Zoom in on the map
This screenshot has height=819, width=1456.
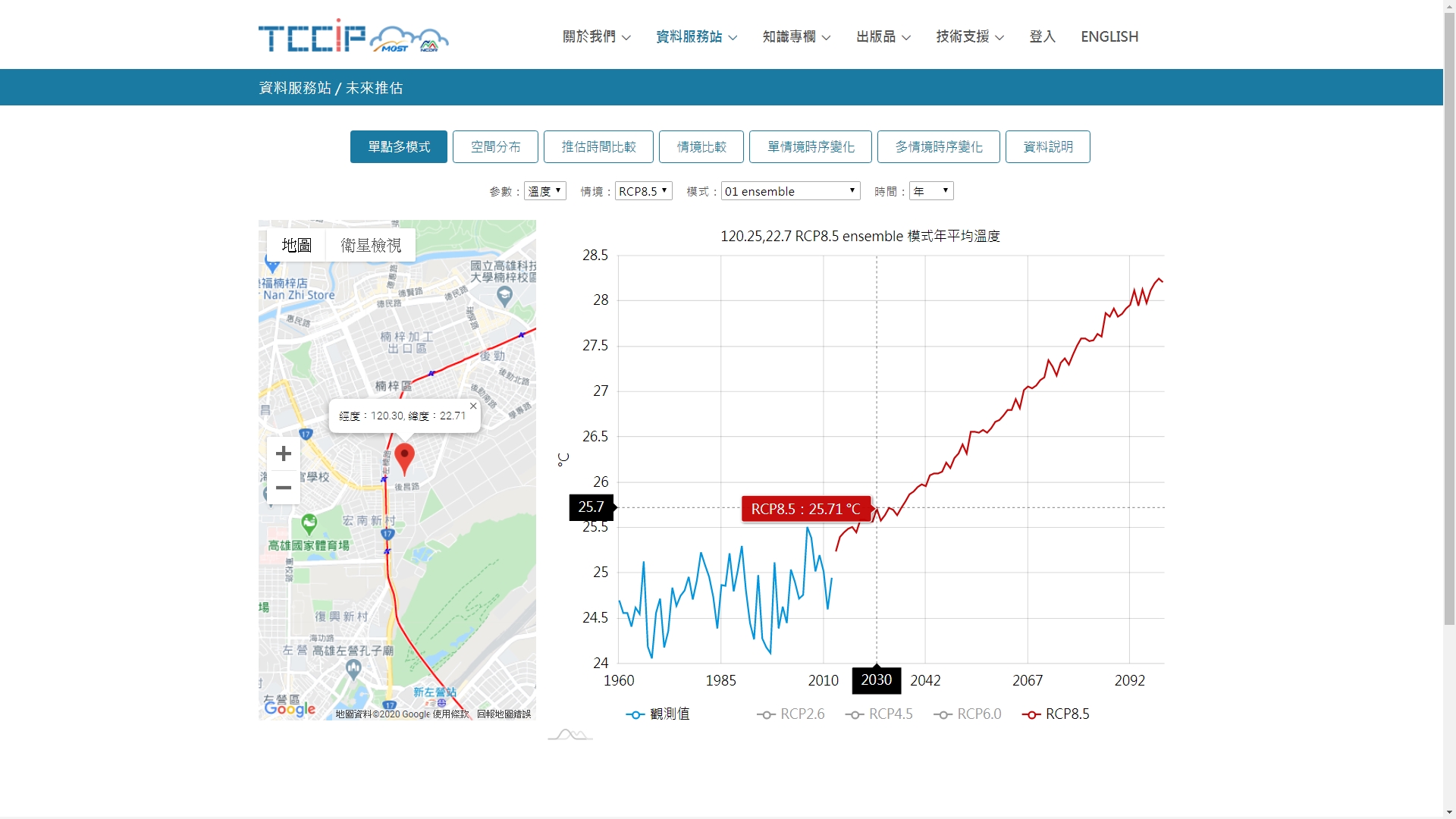[x=284, y=453]
